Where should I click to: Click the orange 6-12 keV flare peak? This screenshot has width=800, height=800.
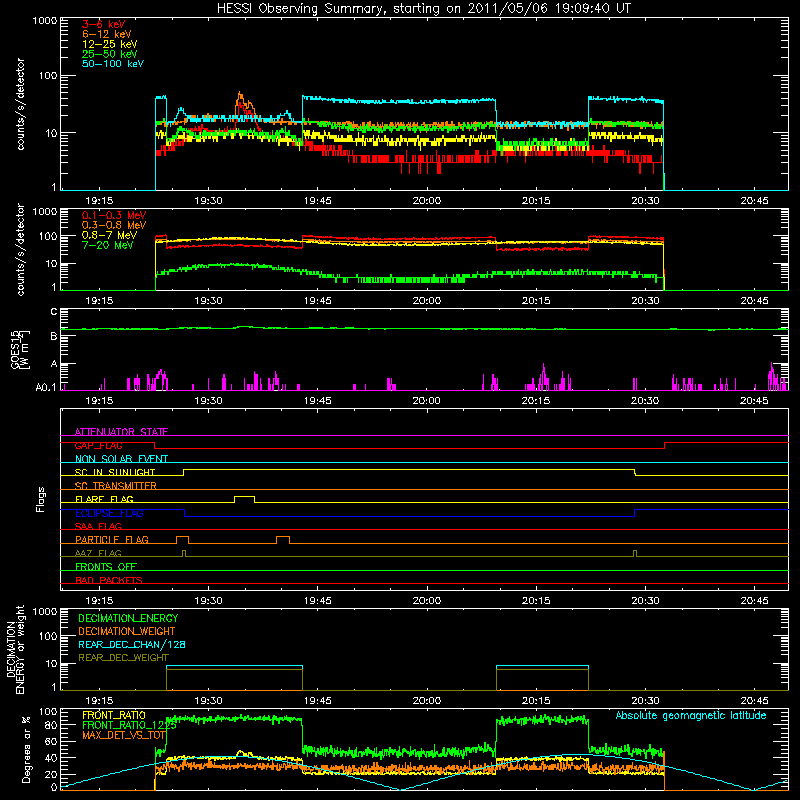tap(240, 94)
